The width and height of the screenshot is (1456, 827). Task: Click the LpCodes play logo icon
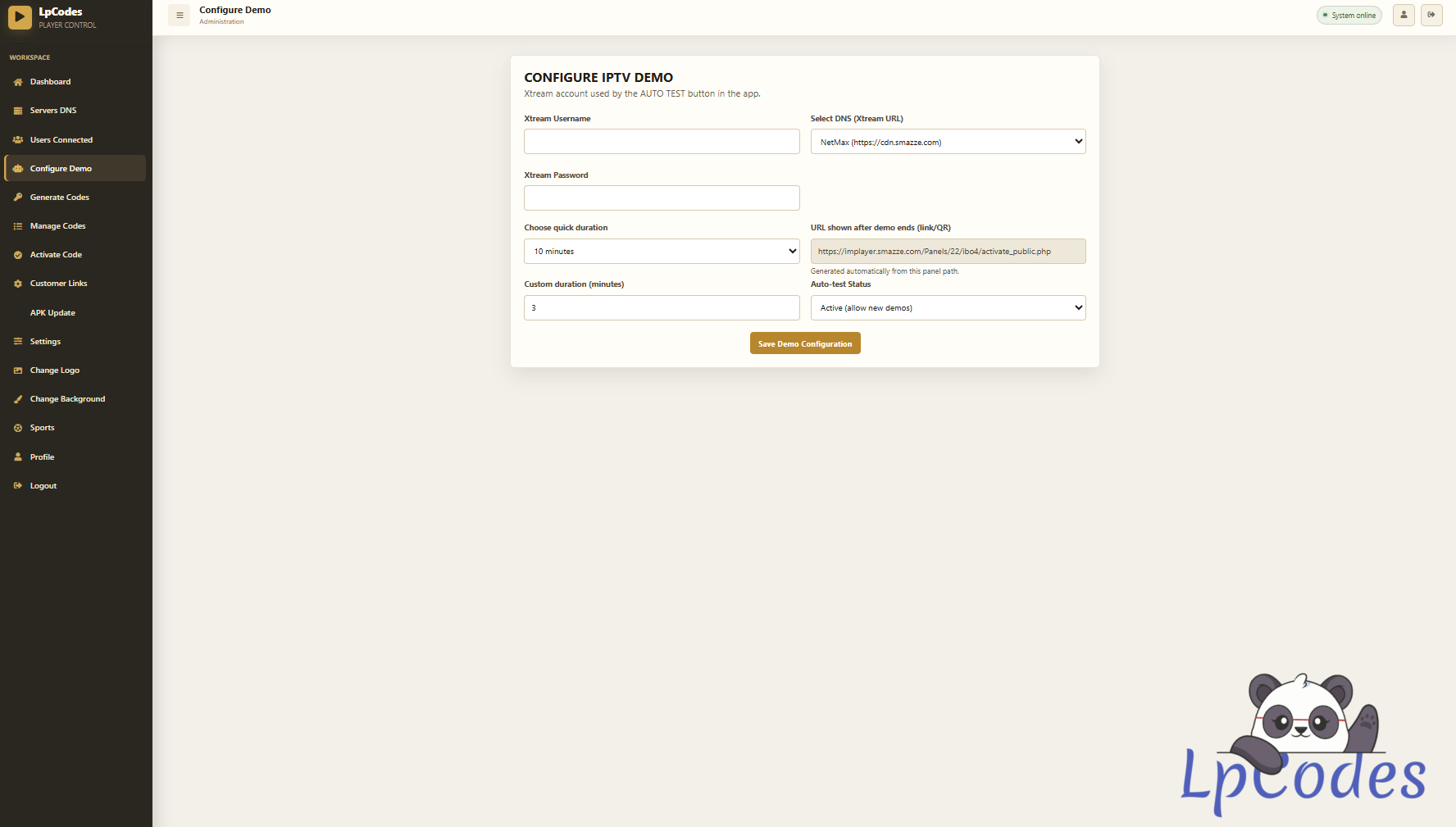pos(20,17)
